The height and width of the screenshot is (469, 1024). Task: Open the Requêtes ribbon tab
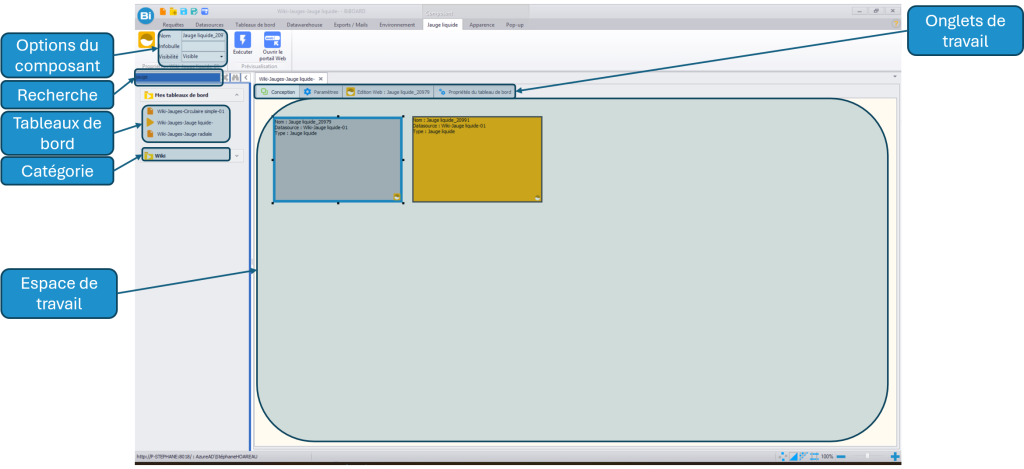pos(173,25)
